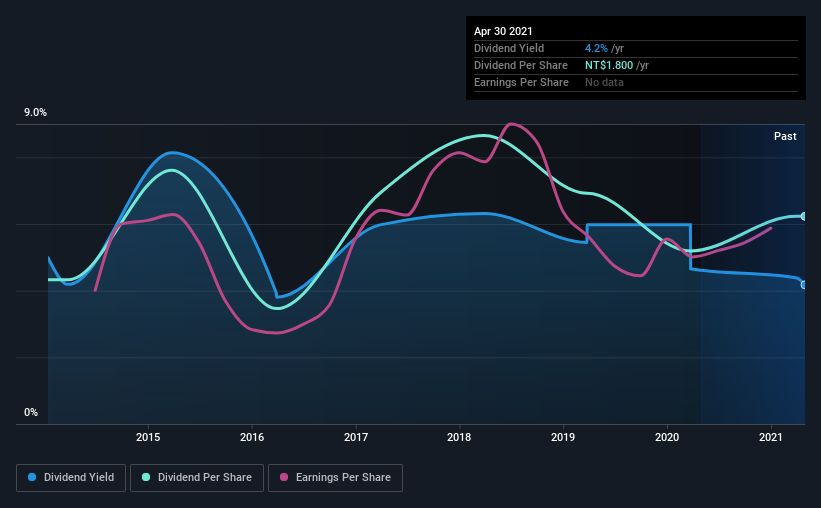
Task: Toggle the Earnings Per Share legend button
Action: point(335,478)
